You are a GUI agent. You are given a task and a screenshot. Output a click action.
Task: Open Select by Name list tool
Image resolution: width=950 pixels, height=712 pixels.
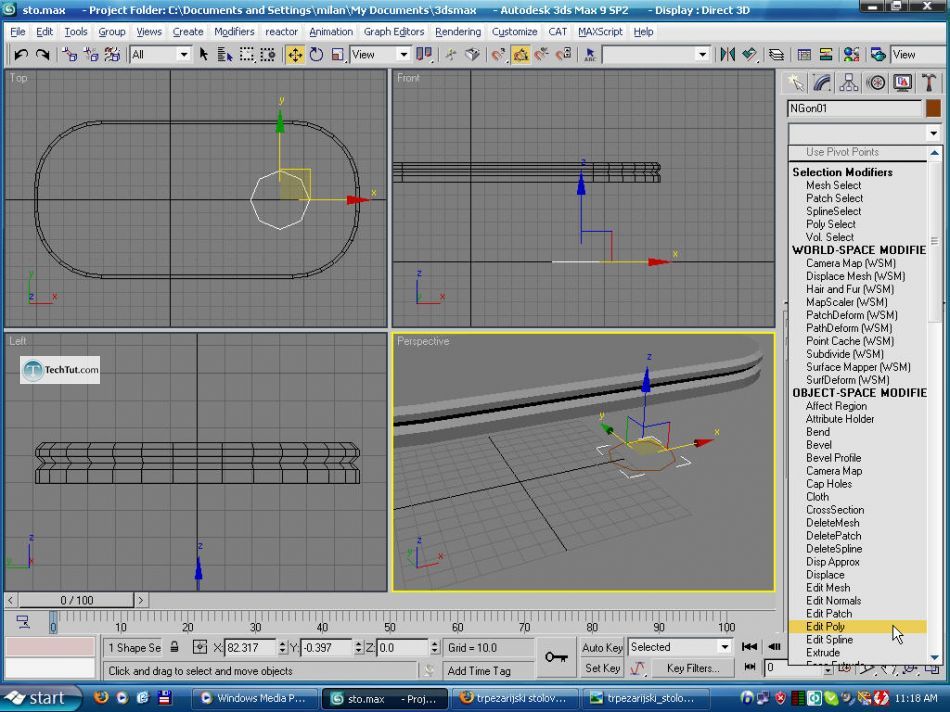tap(225, 55)
